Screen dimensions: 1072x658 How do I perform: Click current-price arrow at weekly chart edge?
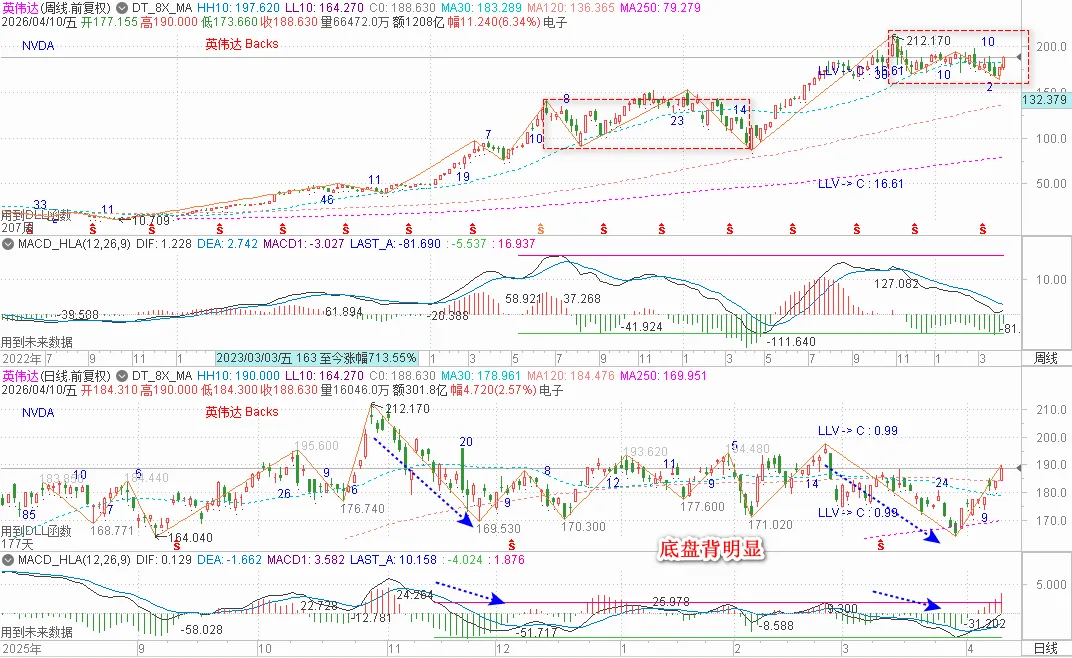tap(1019, 57)
